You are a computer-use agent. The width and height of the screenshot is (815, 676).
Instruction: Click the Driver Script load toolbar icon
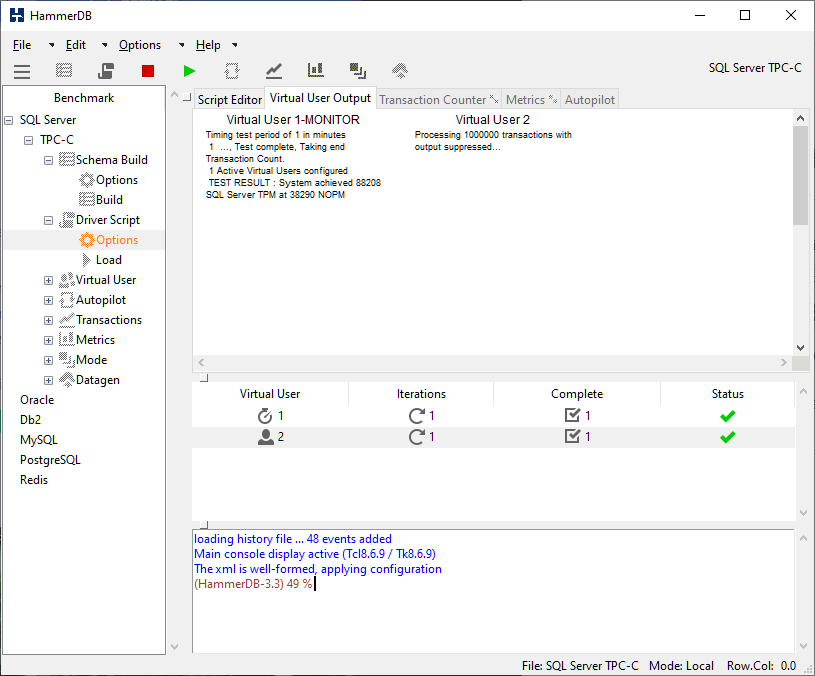pos(106,70)
